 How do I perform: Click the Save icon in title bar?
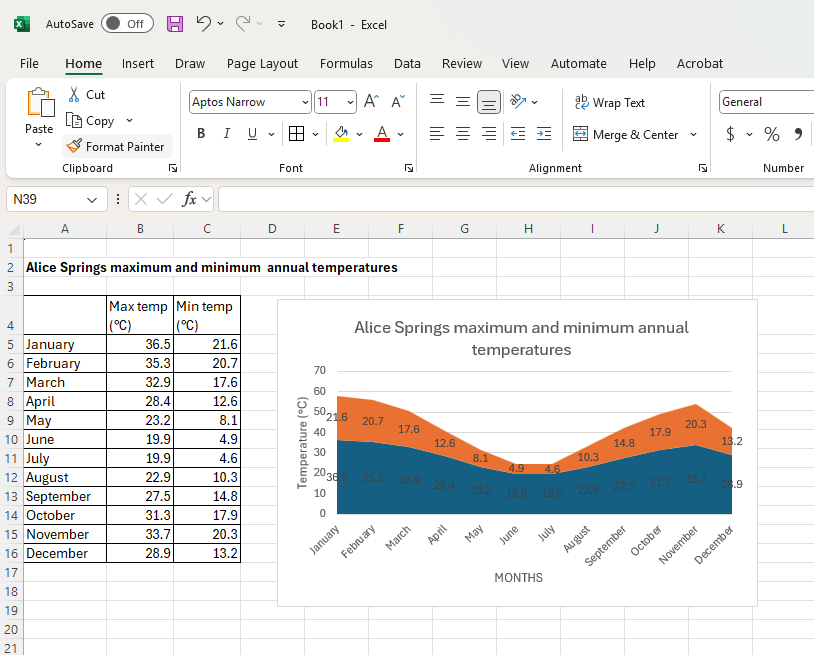(175, 24)
